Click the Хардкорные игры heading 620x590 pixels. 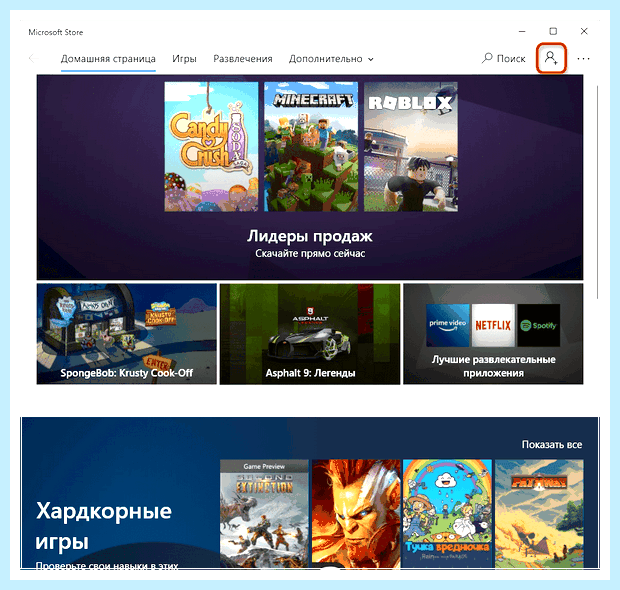(104, 526)
